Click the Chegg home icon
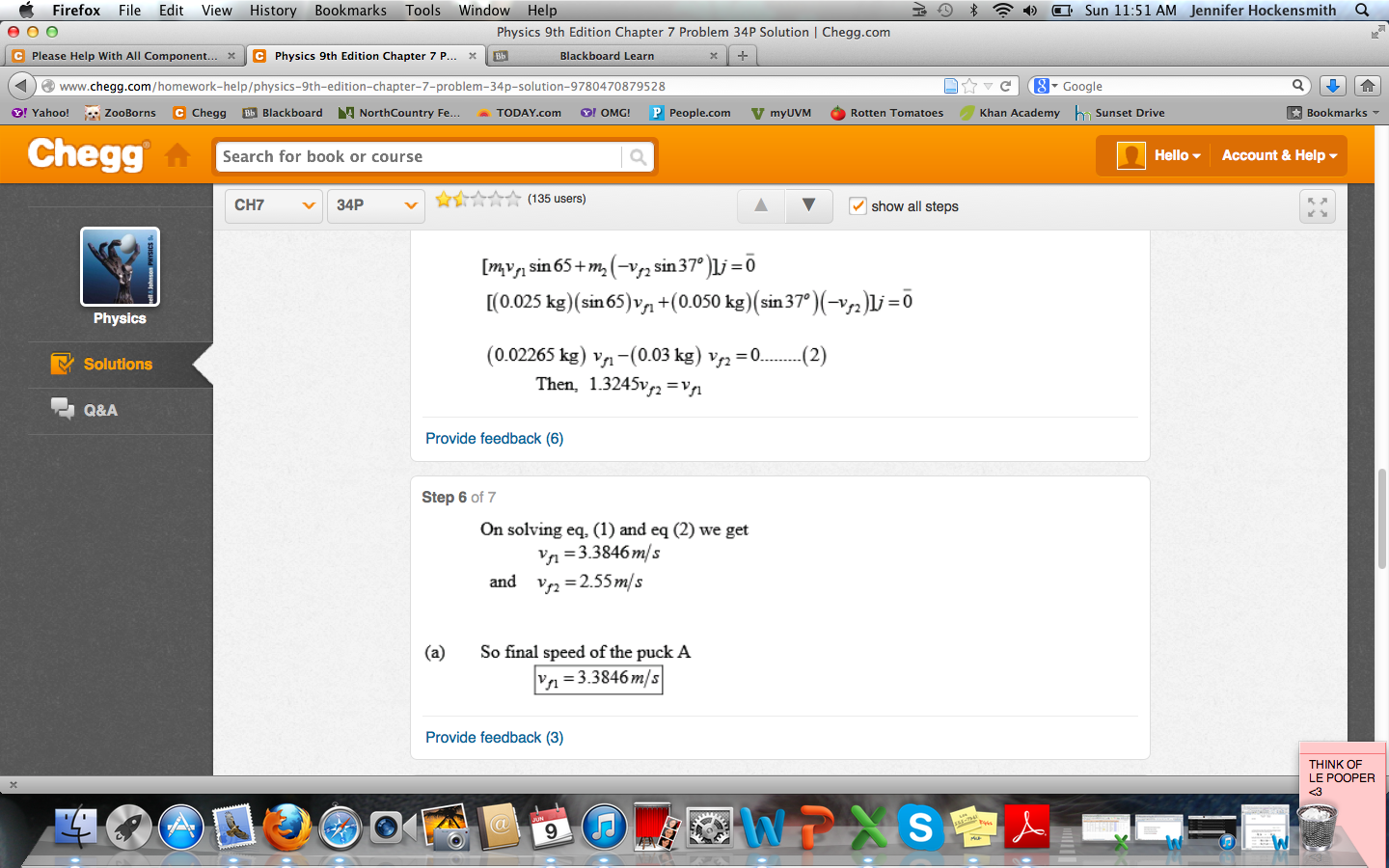1389x868 pixels. click(177, 155)
